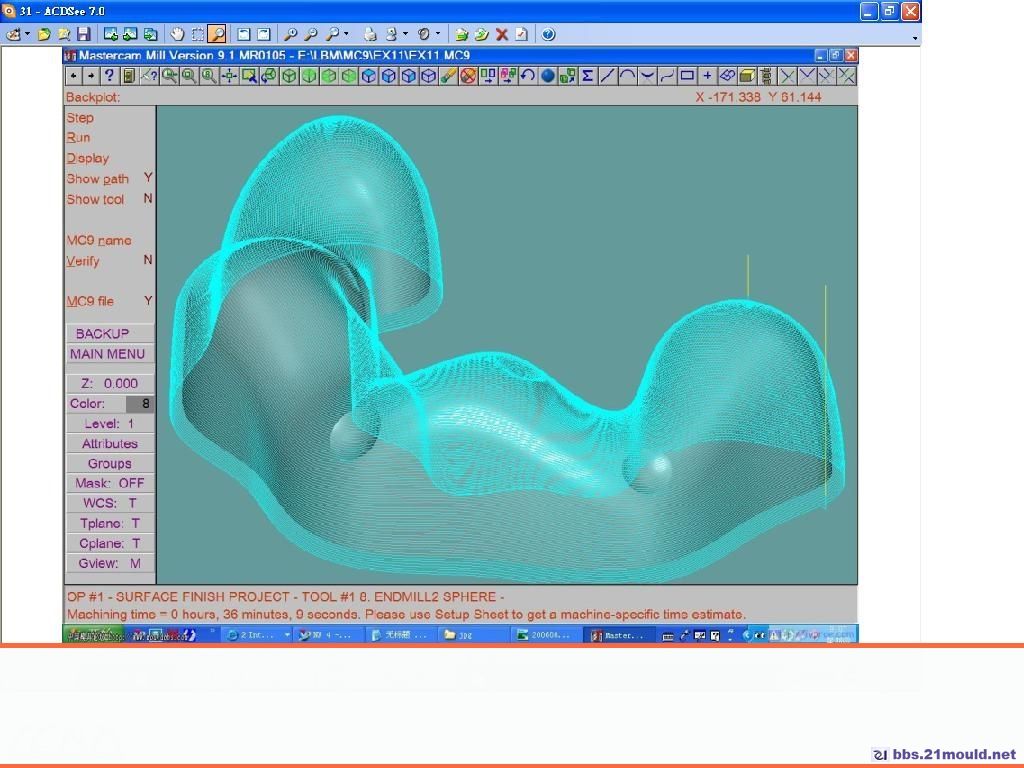Image resolution: width=1024 pixels, height=768 pixels.
Task: Click the Color 8 swatch
Action: click(x=139, y=404)
